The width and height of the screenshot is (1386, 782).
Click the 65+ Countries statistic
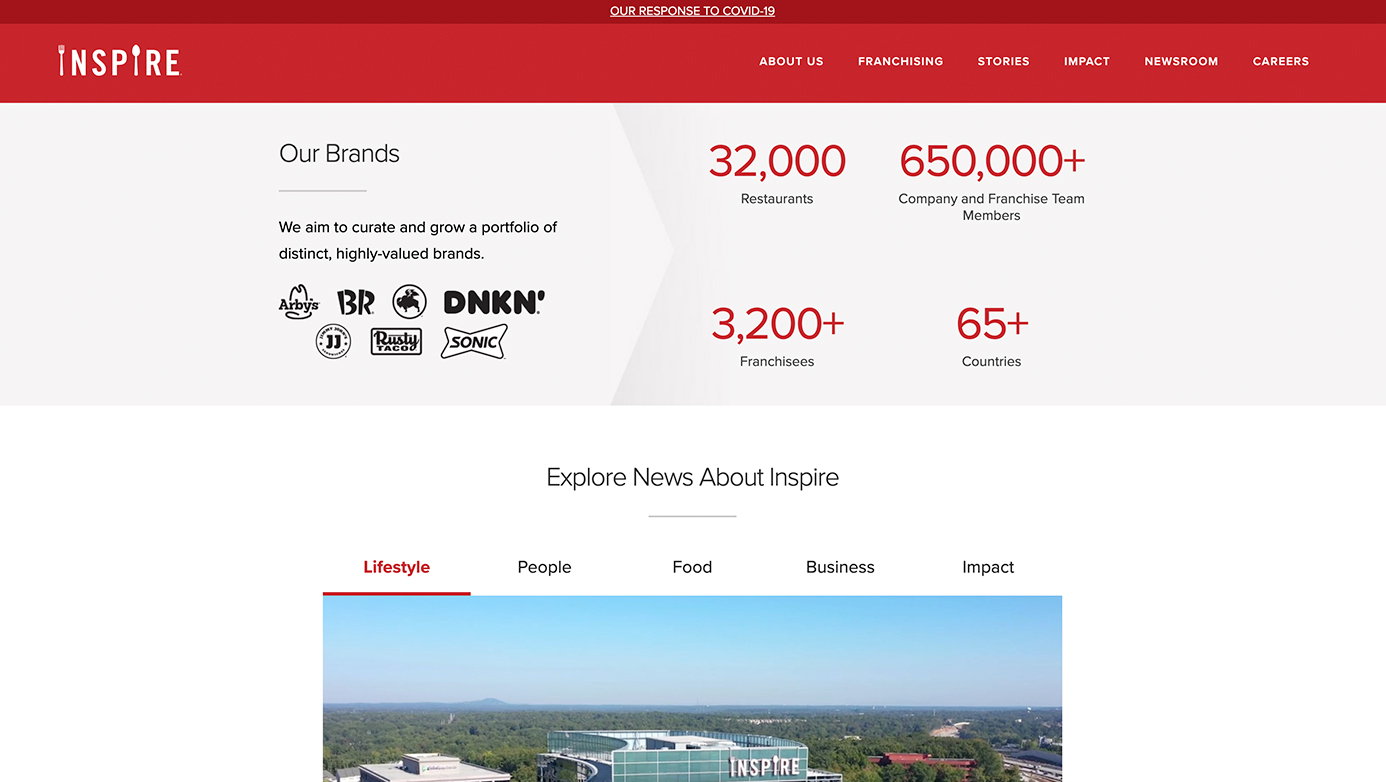[991, 337]
